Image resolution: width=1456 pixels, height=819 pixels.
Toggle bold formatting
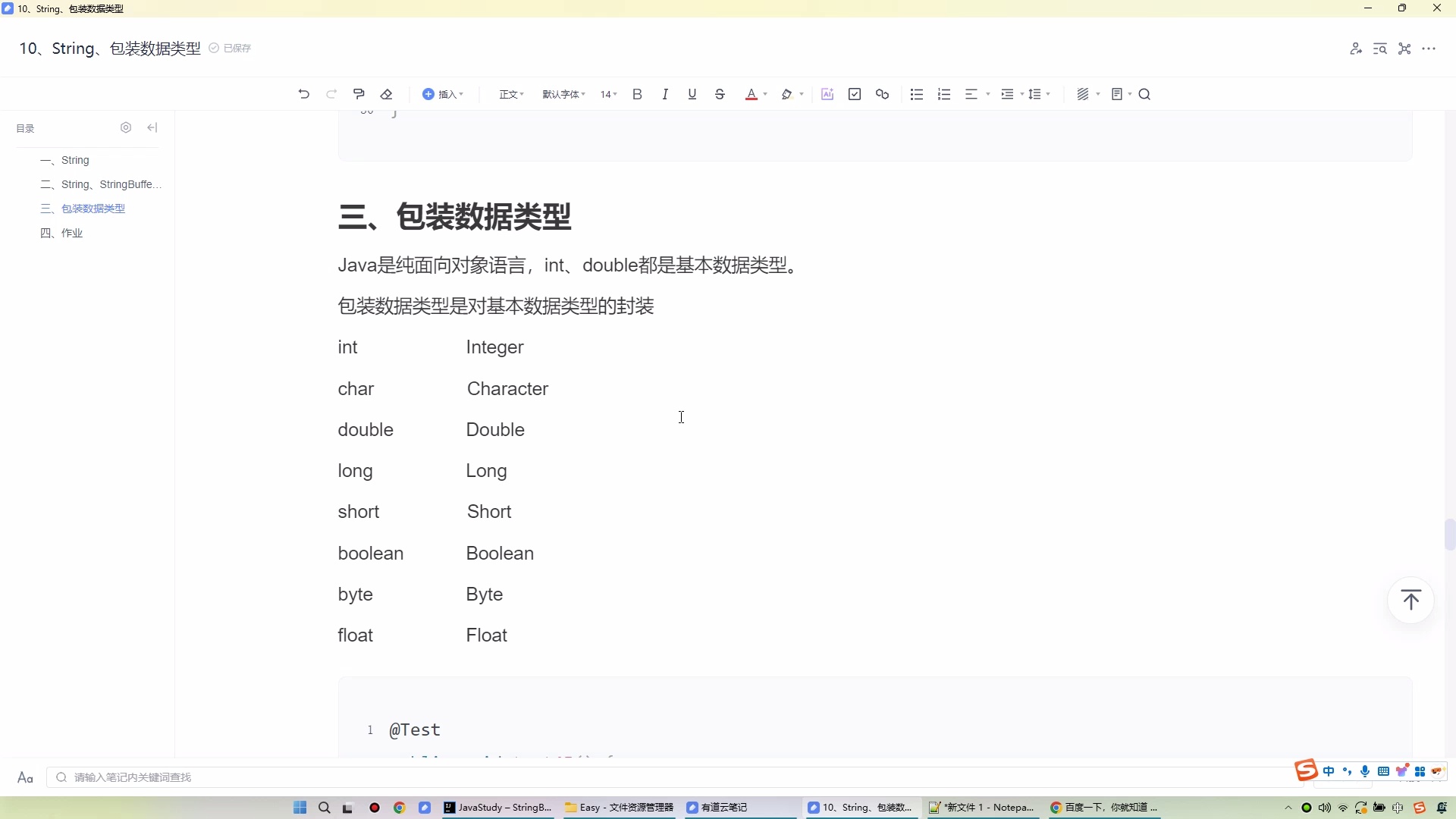[x=637, y=93]
